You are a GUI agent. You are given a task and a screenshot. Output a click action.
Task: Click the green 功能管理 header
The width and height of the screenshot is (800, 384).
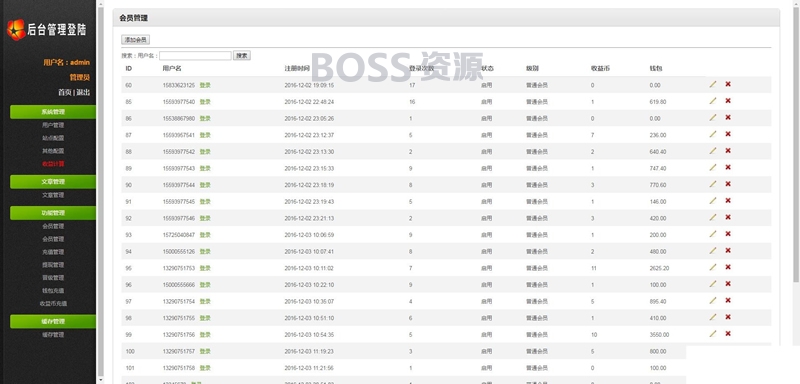click(x=53, y=213)
